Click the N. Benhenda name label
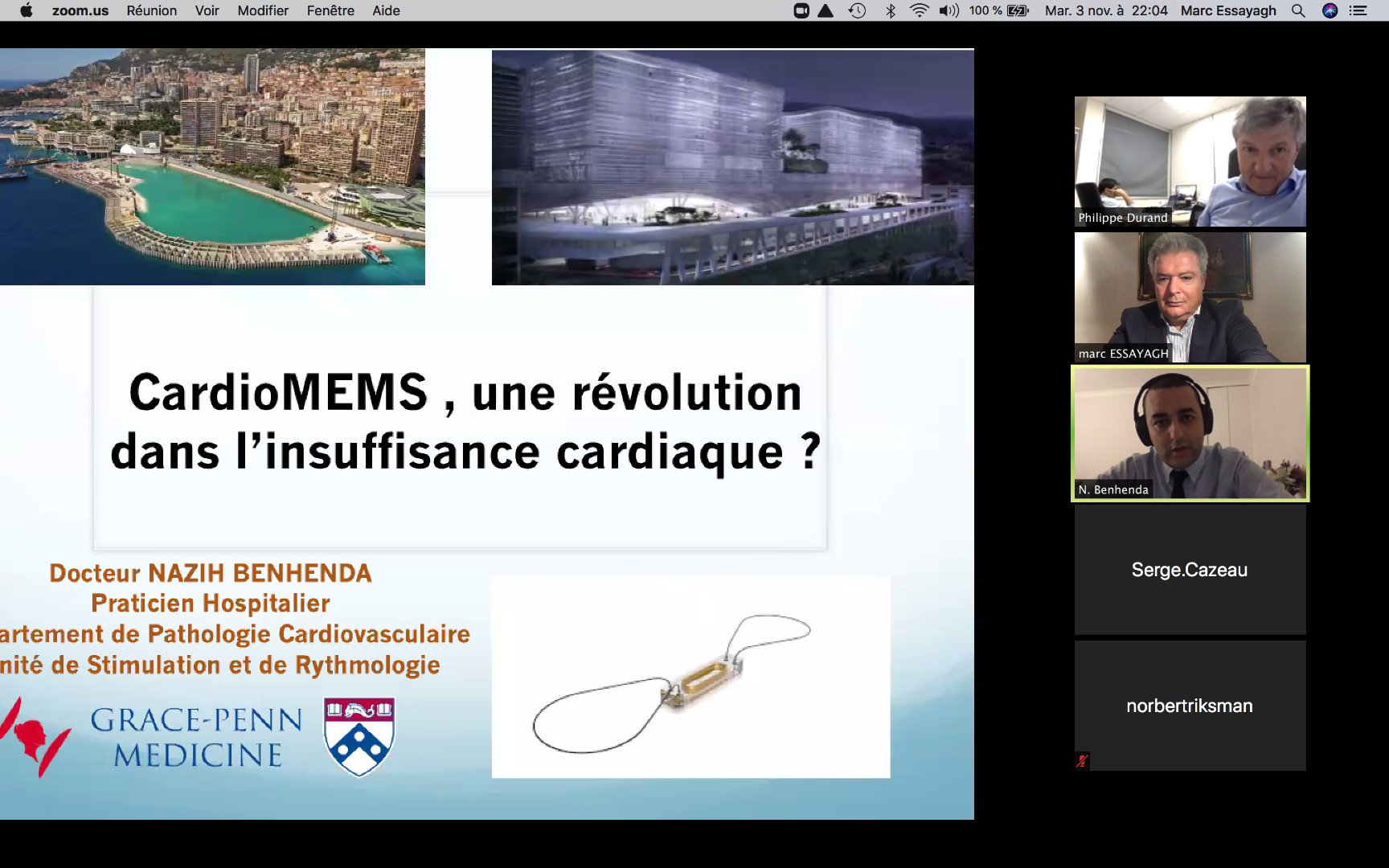Viewport: 1389px width, 868px height. 1113,489
